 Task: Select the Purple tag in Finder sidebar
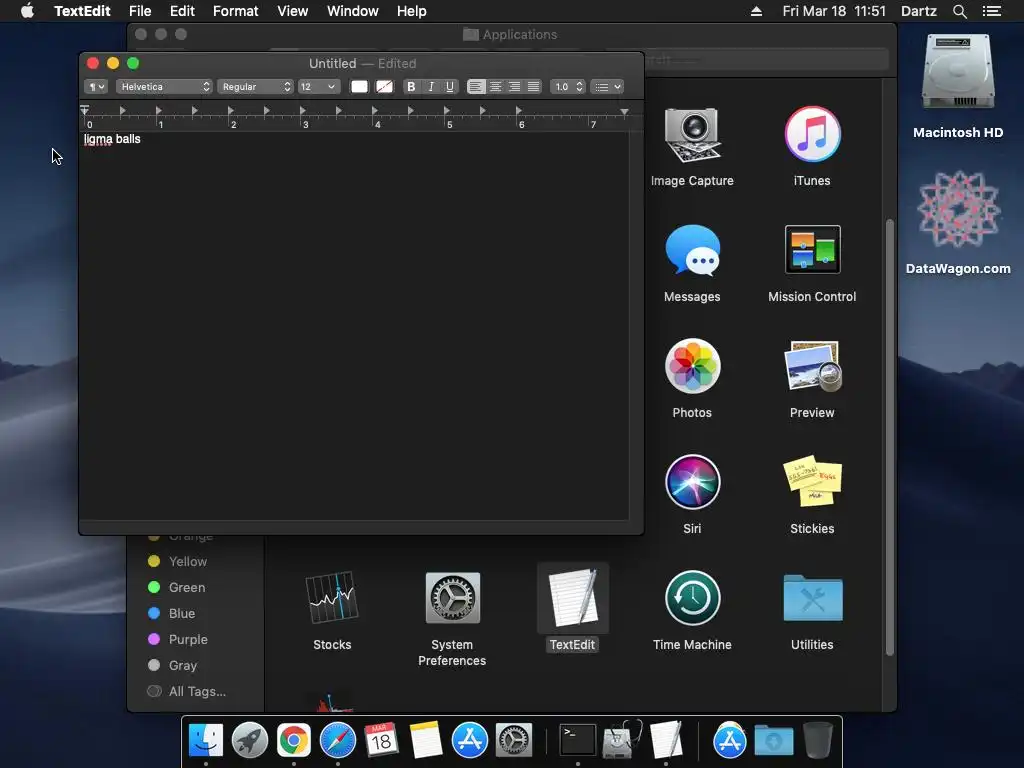(x=178, y=639)
